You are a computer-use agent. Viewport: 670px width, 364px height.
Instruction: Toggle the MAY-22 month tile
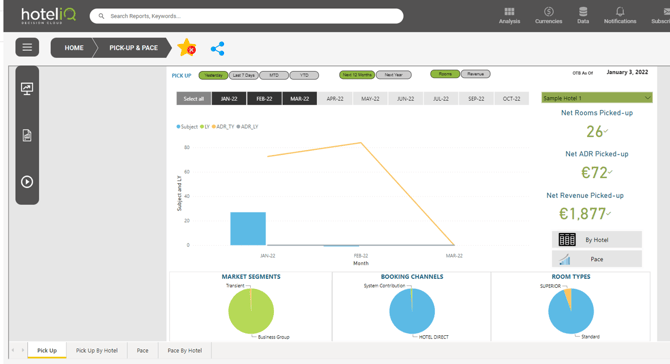coord(370,99)
